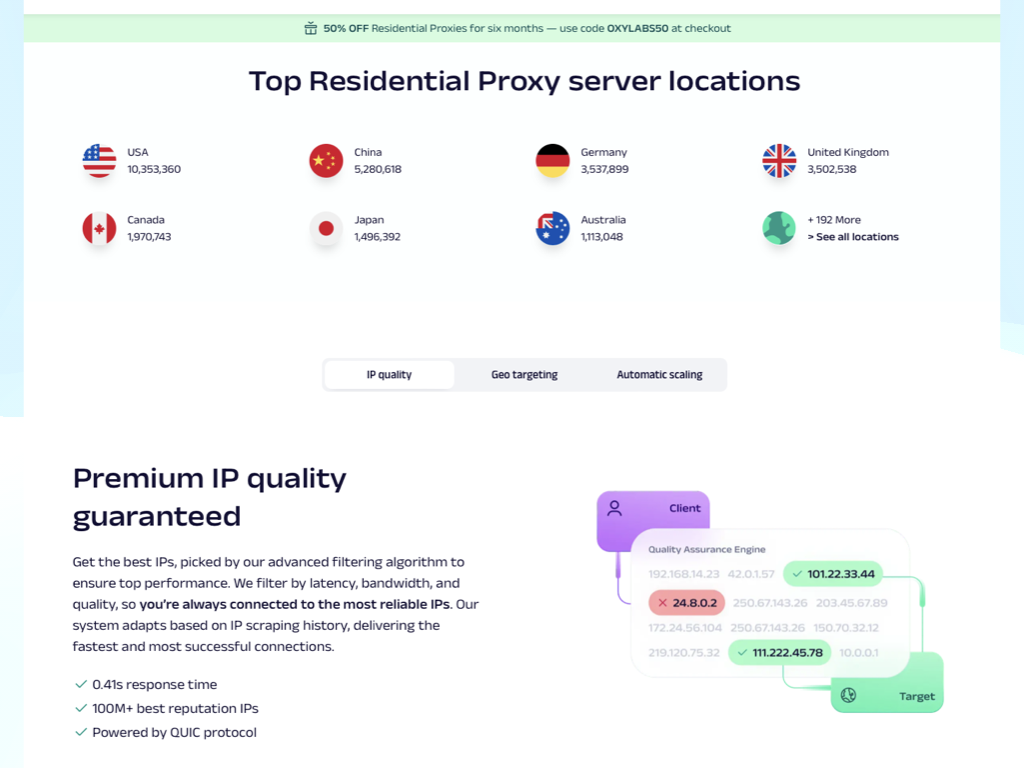The width and height of the screenshot is (1024, 768).
Task: Switch to the Geo targeting tab
Action: click(x=524, y=375)
